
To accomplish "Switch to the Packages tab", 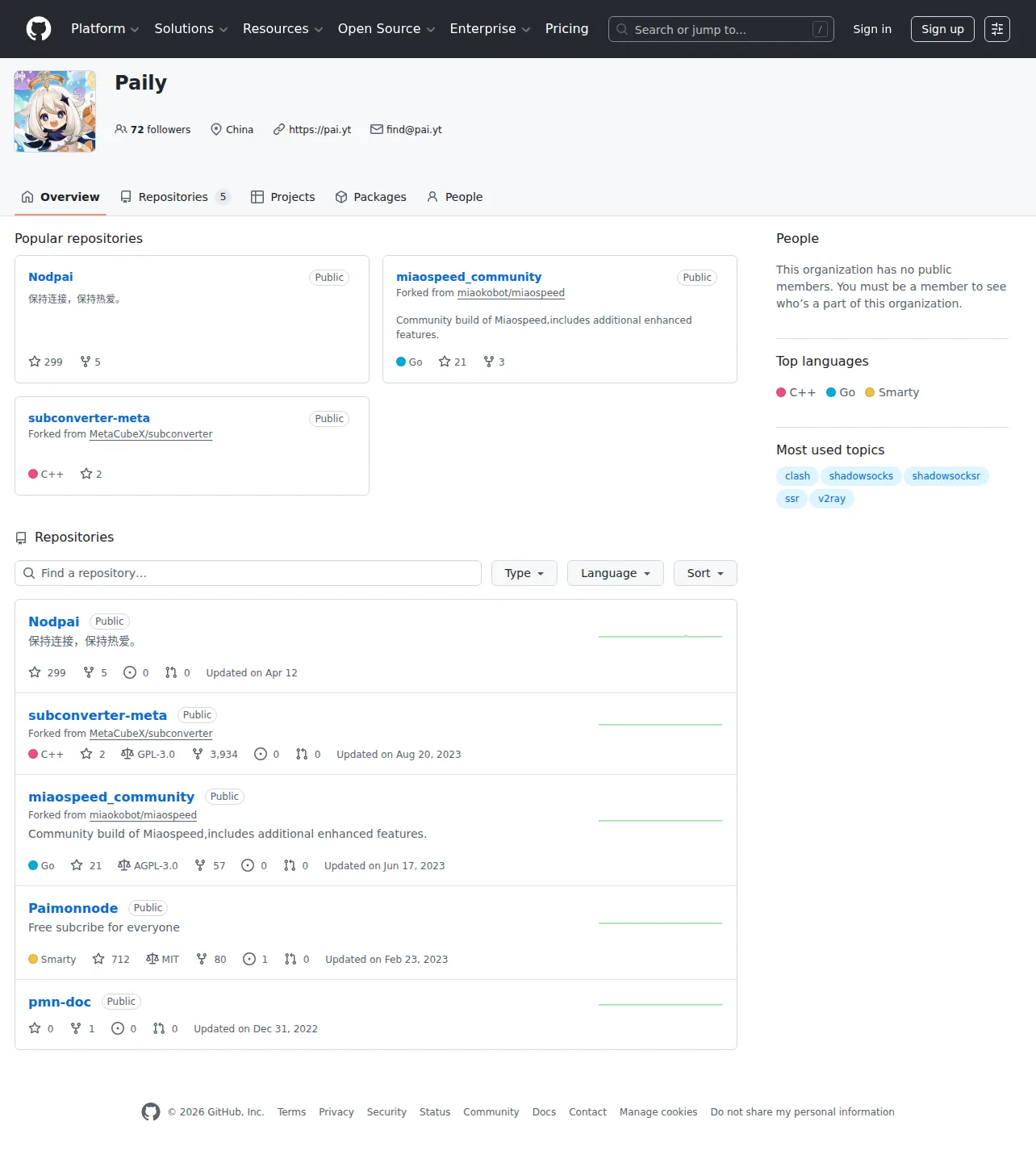I will click(x=371, y=197).
